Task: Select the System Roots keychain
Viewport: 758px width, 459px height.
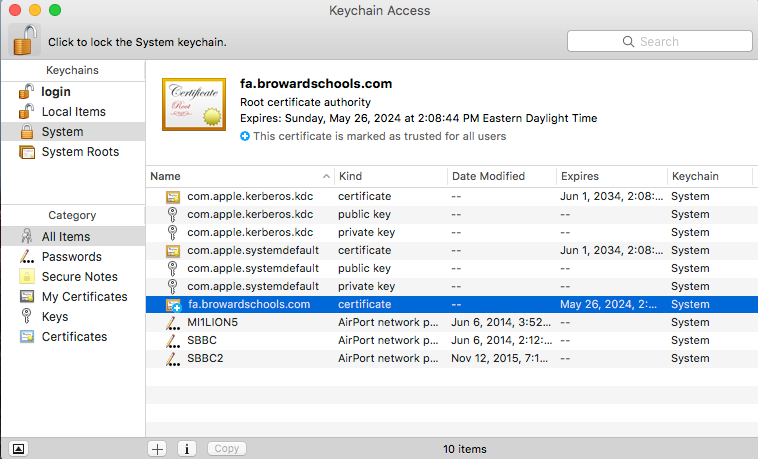Action: click(x=73, y=151)
